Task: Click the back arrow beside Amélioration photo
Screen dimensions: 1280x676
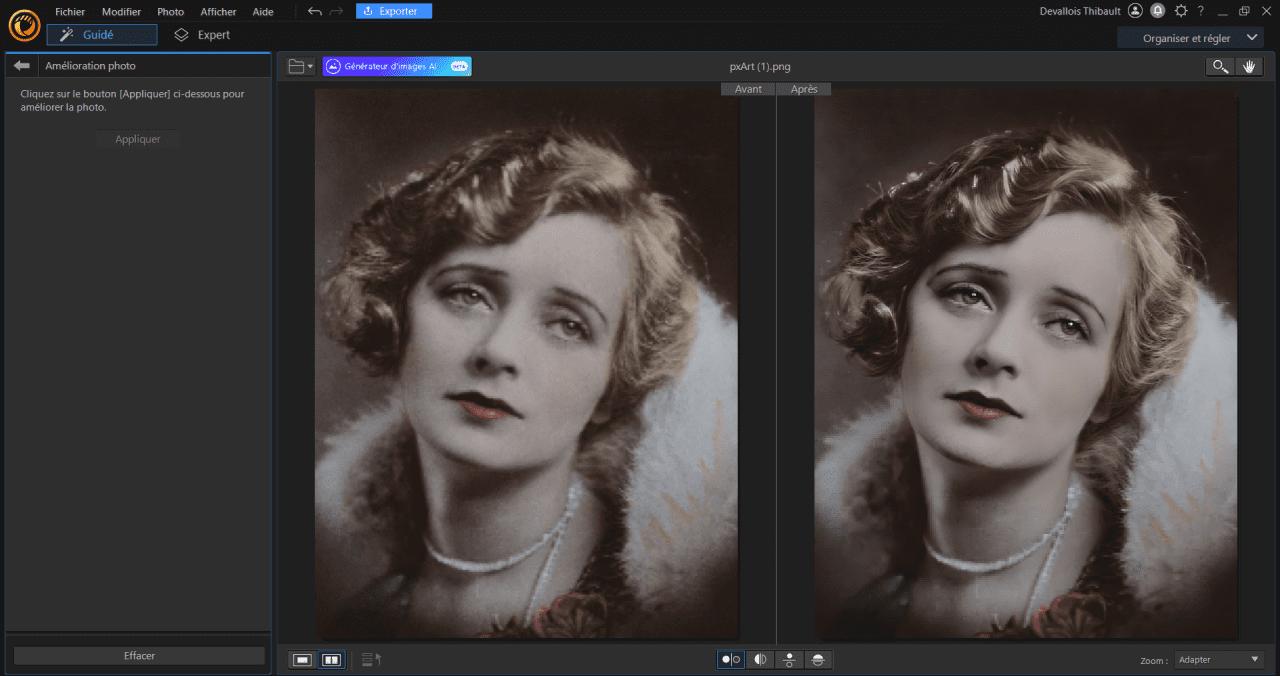Action: click(22, 66)
